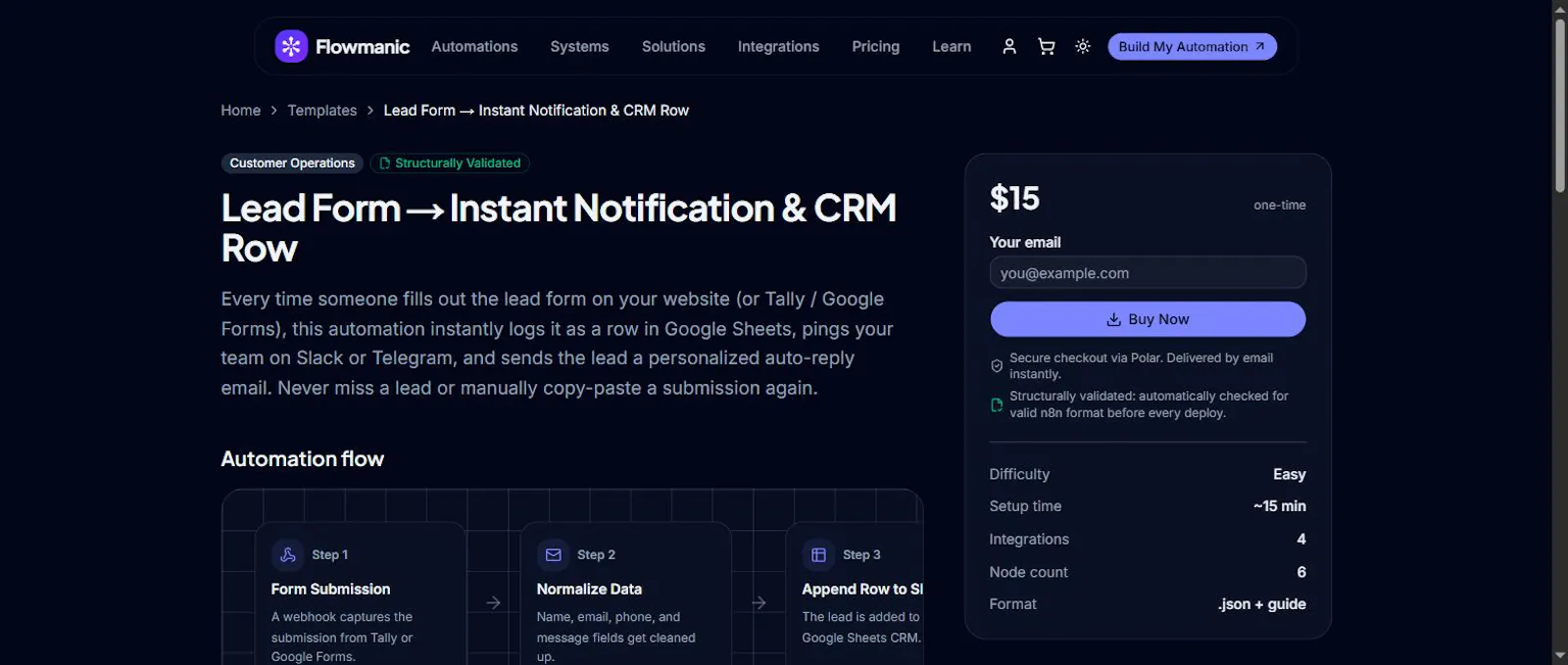Click the Node count label

tap(1028, 572)
